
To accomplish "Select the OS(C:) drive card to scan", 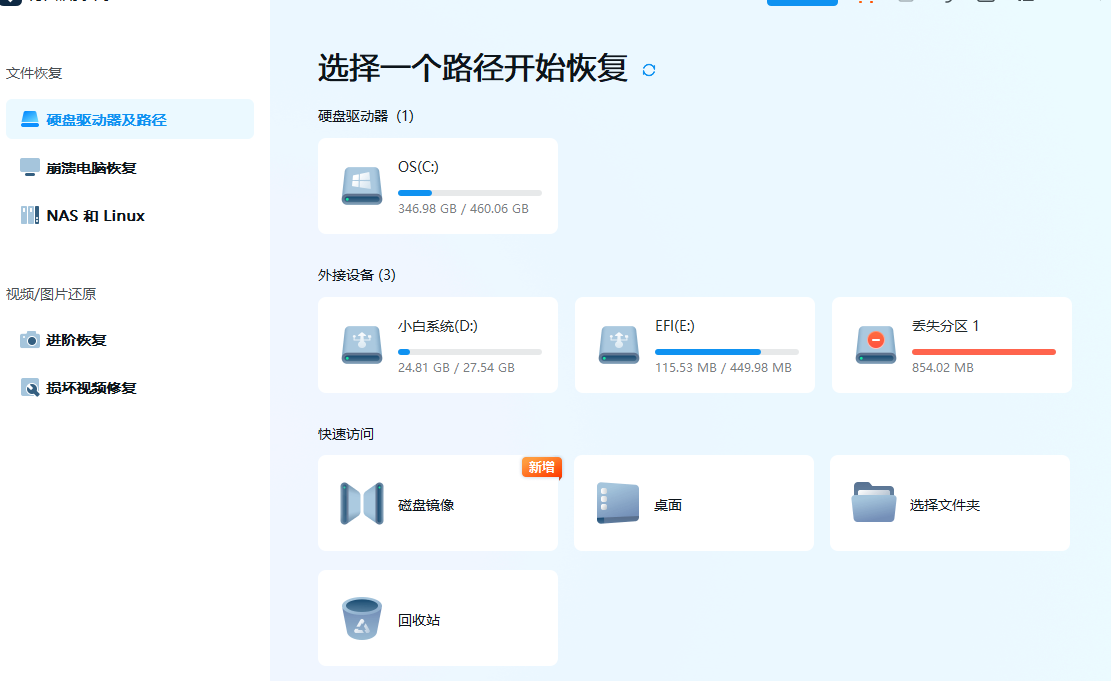I will [x=437, y=185].
